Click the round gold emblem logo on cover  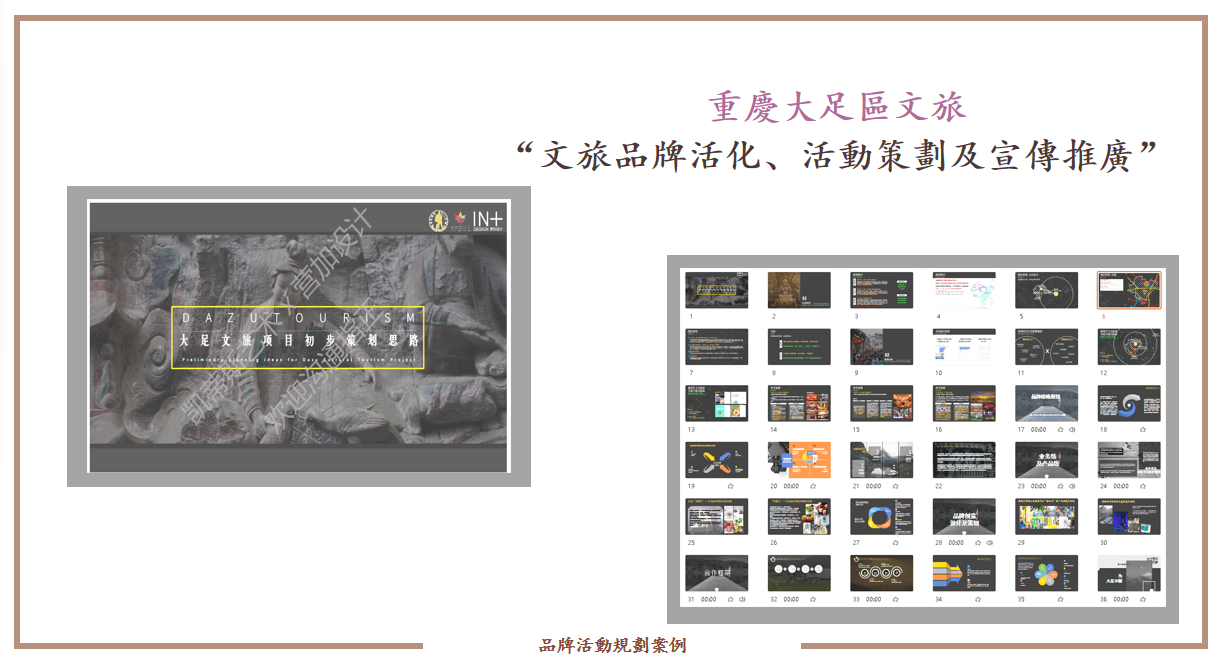[x=438, y=219]
